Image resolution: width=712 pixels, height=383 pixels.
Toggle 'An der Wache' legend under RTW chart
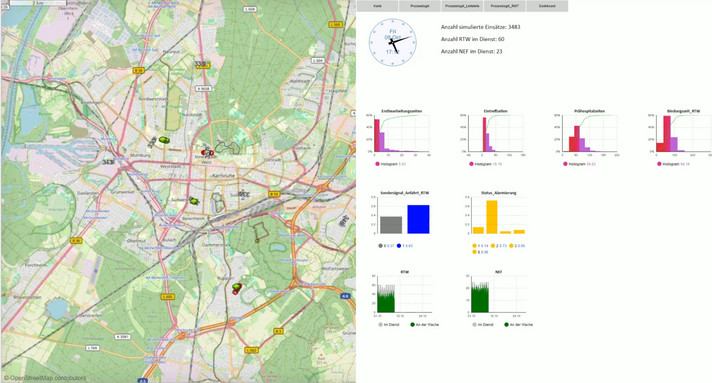[x=425, y=324]
